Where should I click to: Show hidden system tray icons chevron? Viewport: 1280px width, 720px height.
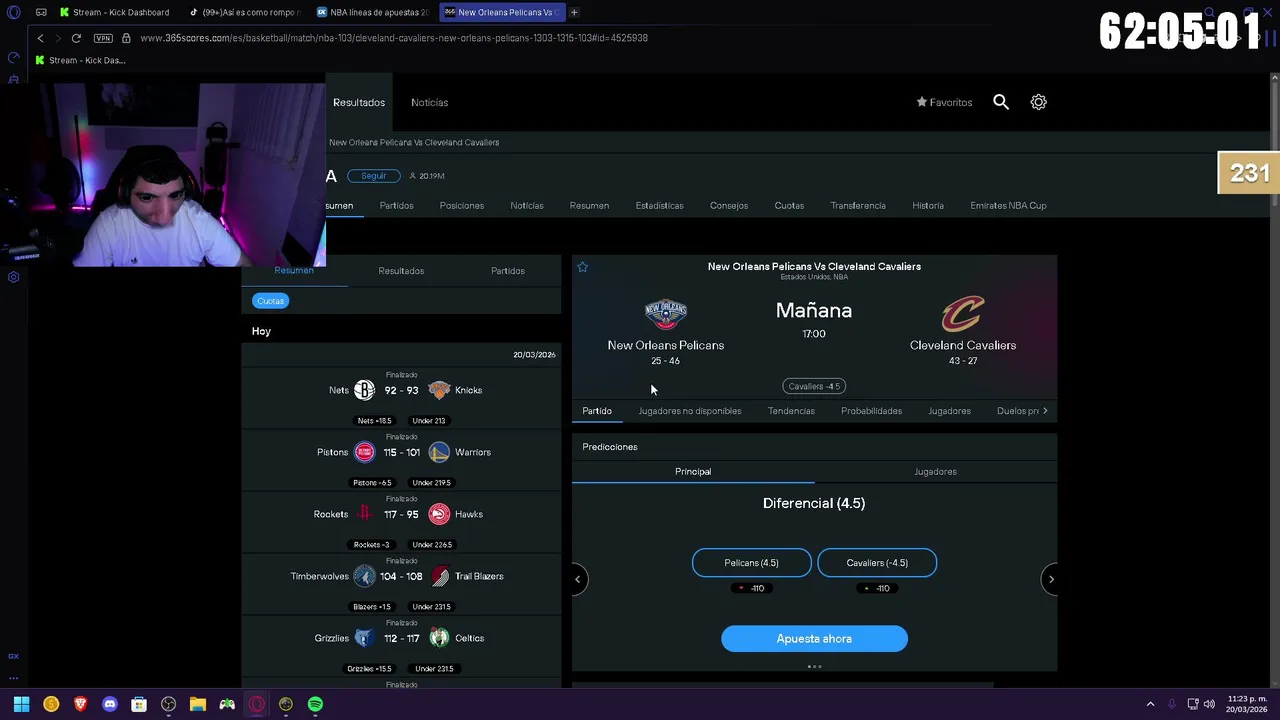pyautogui.click(x=1150, y=704)
